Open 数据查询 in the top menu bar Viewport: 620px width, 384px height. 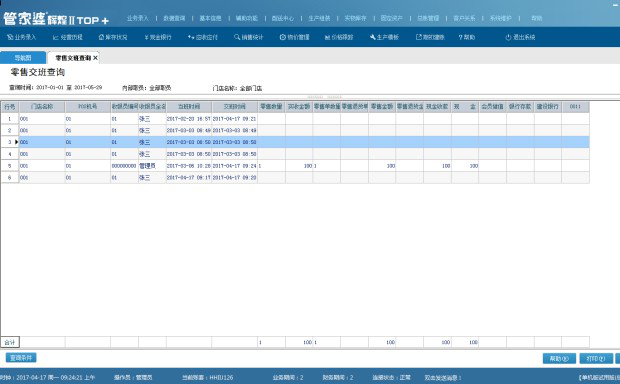click(174, 18)
